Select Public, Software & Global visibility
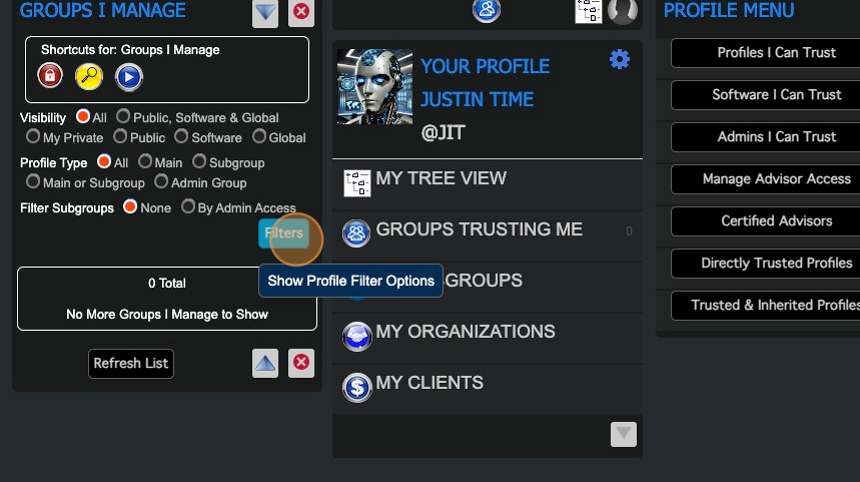 [123, 116]
